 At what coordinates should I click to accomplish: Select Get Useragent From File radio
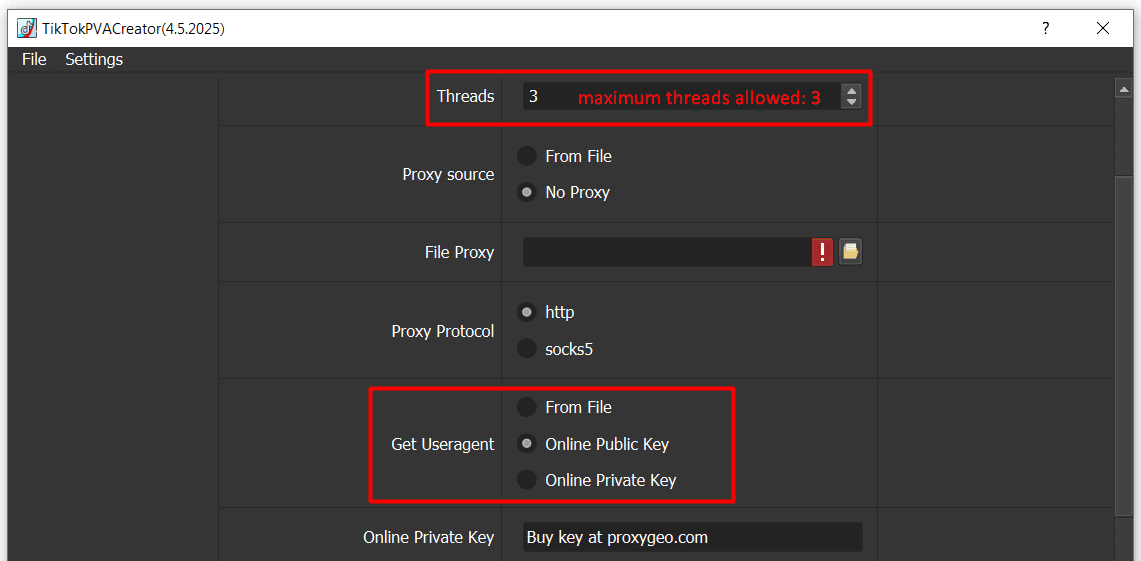click(x=526, y=407)
